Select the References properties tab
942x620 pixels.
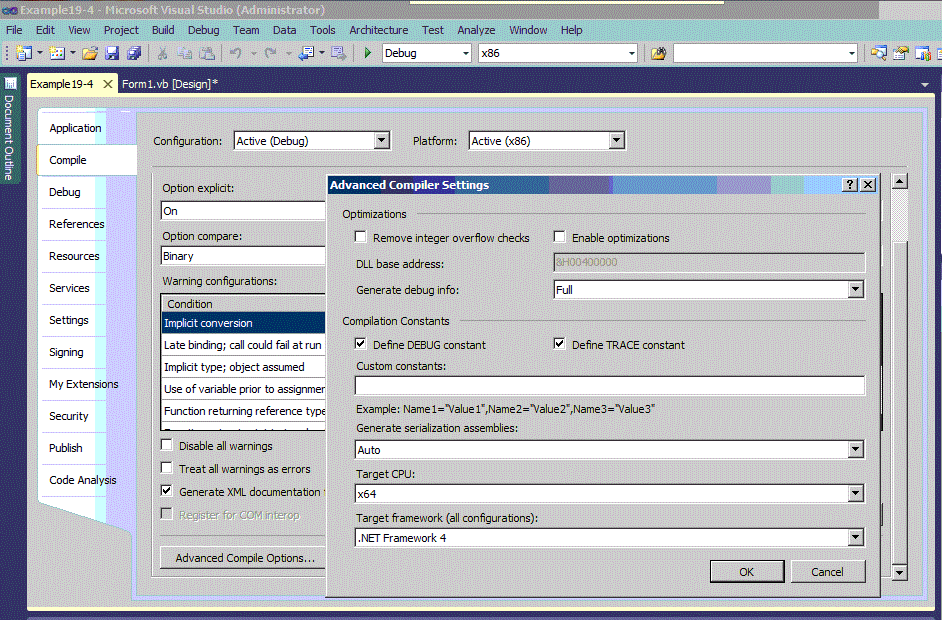coord(76,224)
